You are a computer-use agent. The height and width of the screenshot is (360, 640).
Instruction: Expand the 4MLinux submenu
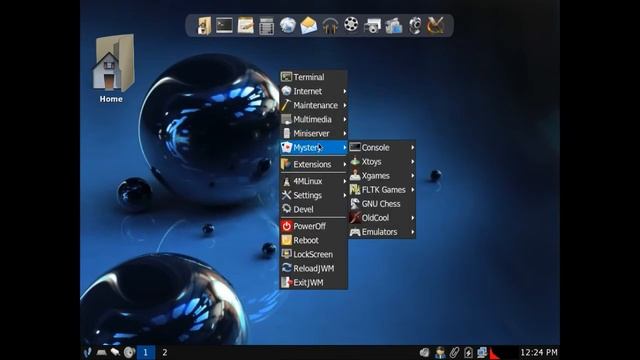(x=313, y=181)
